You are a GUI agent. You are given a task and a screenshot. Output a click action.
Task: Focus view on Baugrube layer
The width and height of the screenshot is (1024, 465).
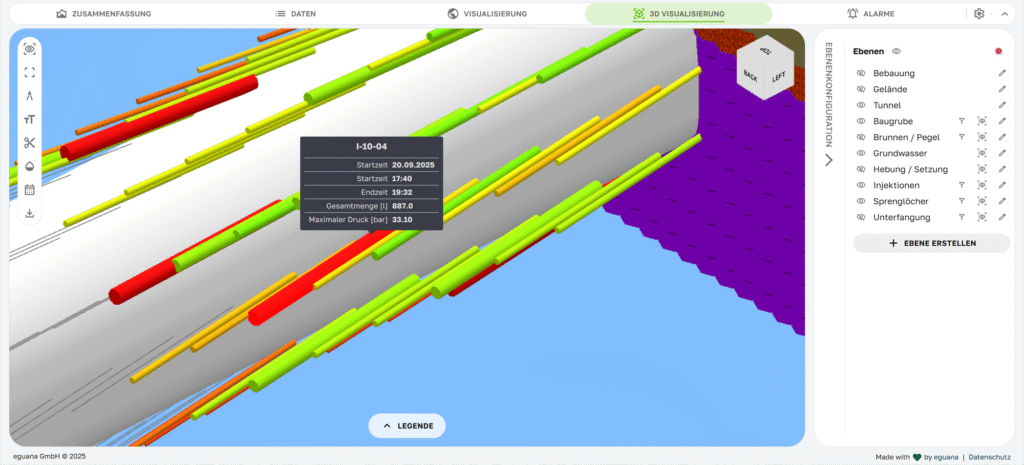pos(982,121)
